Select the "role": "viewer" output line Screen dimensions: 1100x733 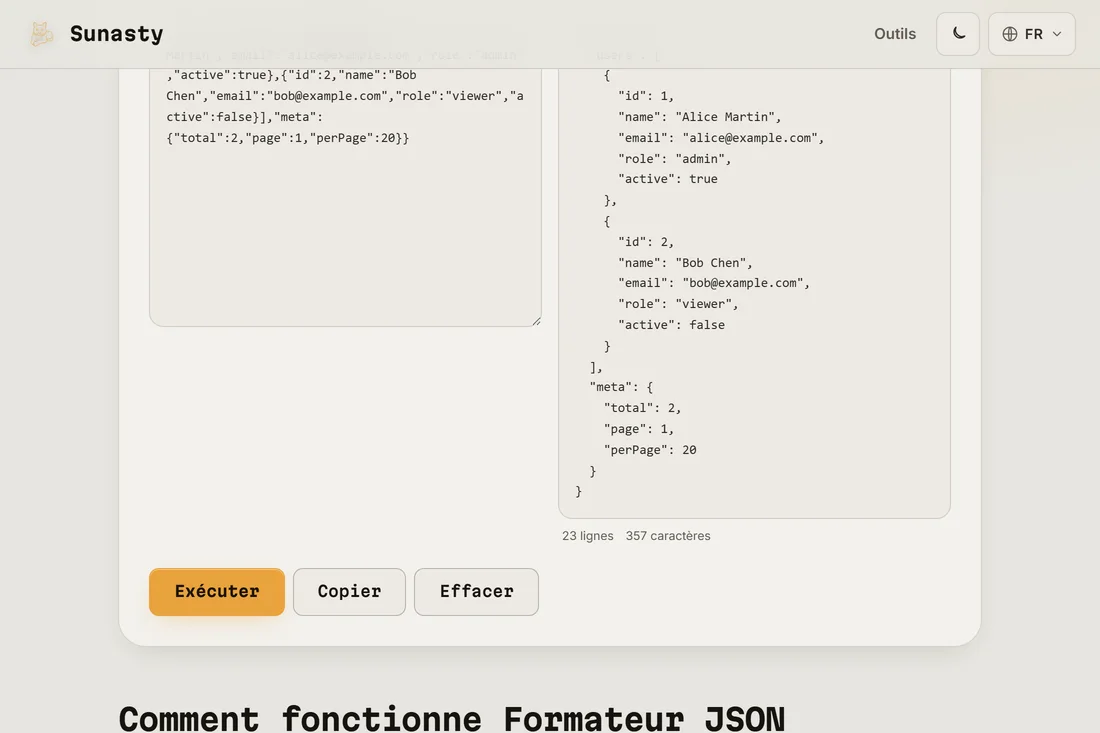[678, 304]
